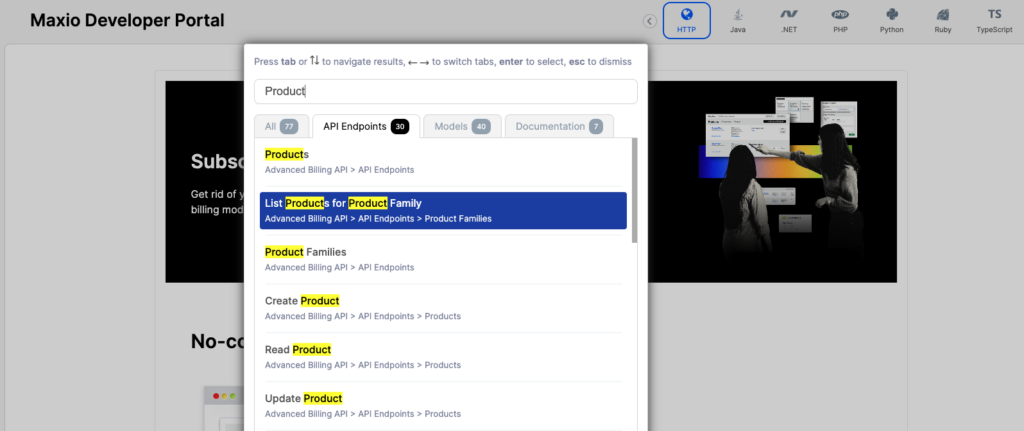The height and width of the screenshot is (431, 1024).
Task: Open the All results tab
Action: [281, 126]
